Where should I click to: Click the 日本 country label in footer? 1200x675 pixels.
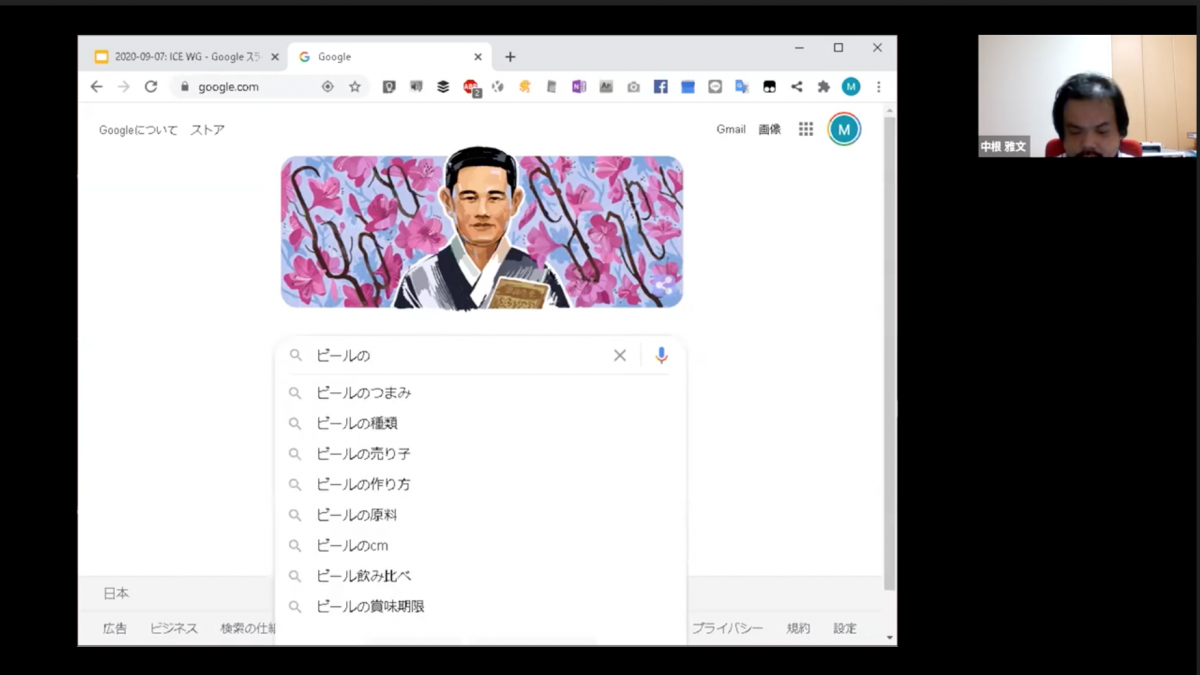coord(116,593)
